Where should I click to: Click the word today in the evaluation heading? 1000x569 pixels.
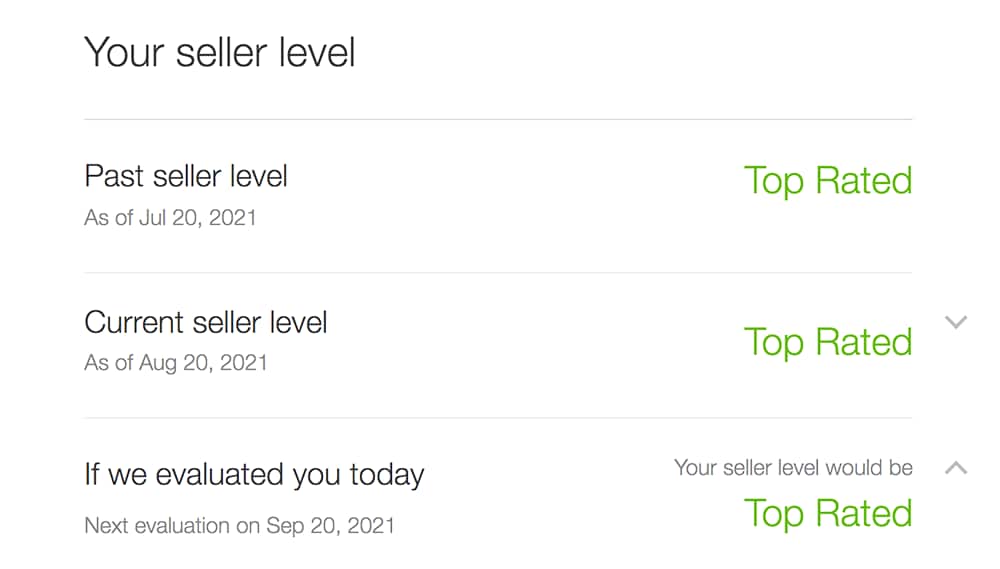click(386, 476)
